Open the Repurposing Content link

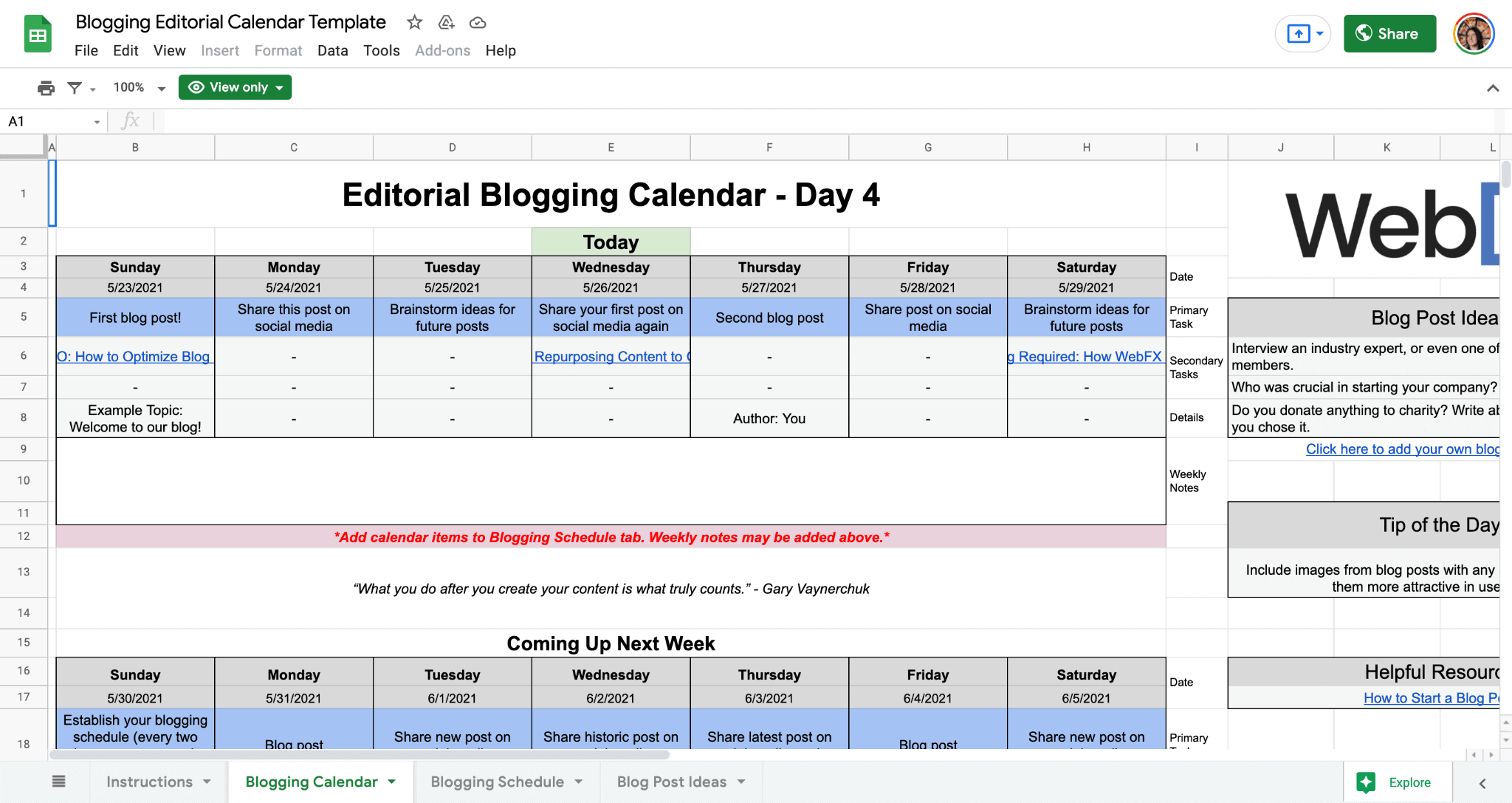click(x=611, y=357)
